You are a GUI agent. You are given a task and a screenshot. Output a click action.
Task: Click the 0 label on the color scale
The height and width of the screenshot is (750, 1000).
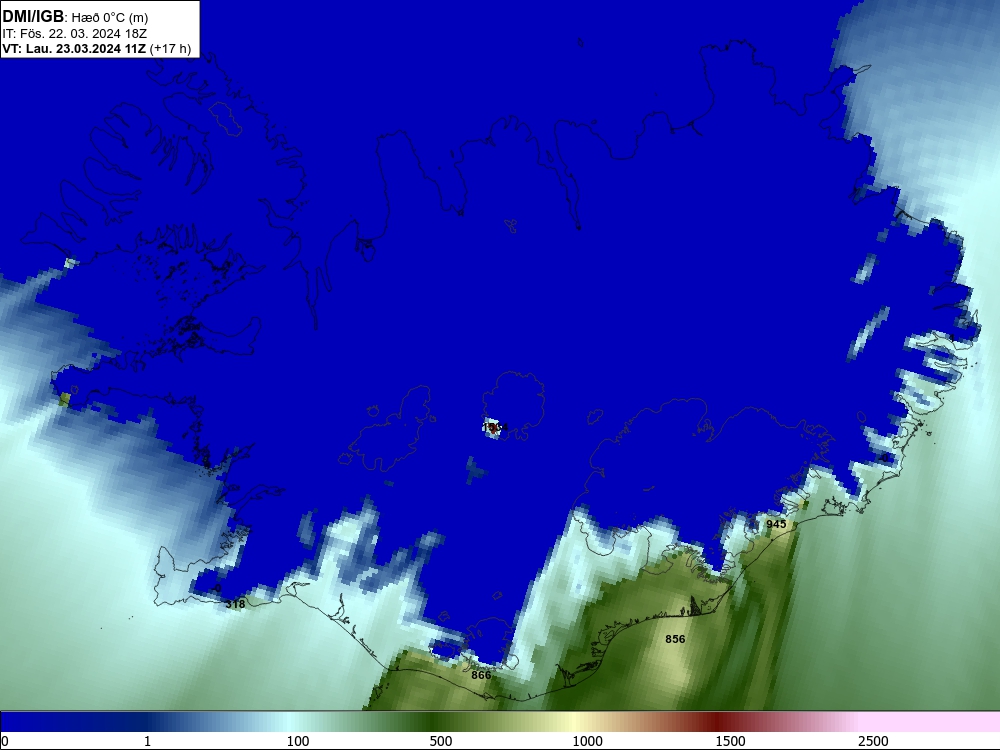[x=5, y=741]
